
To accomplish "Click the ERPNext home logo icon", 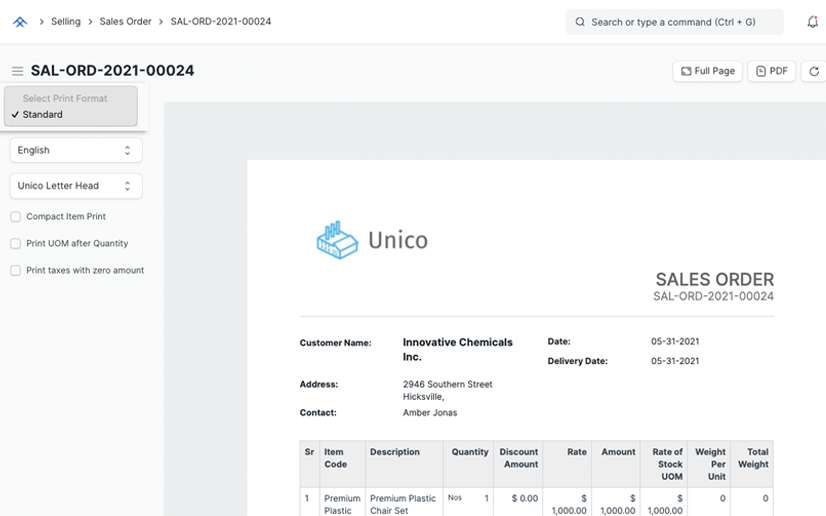I will tap(20, 21).
